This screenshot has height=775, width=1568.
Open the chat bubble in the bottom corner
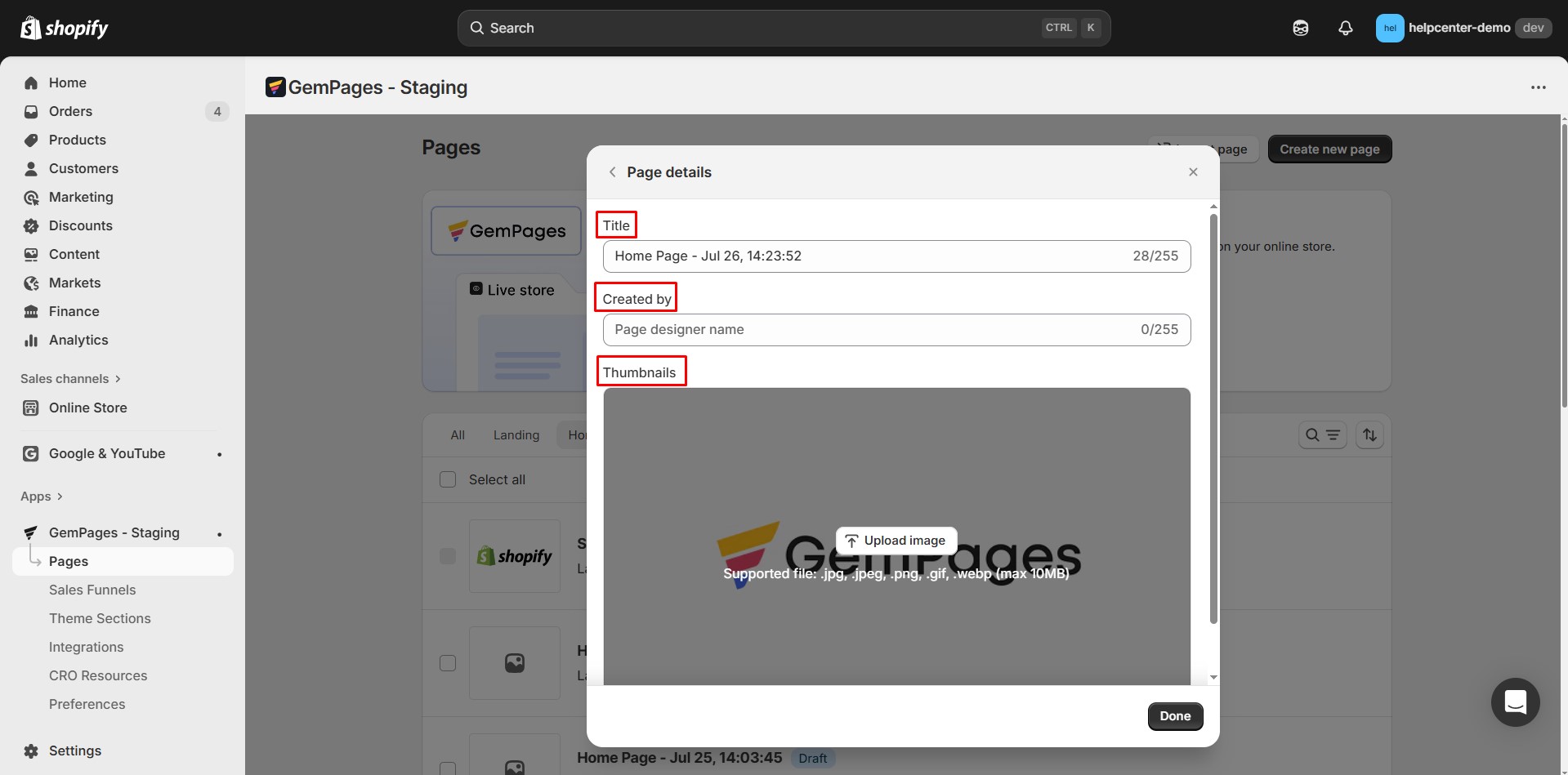(x=1515, y=702)
